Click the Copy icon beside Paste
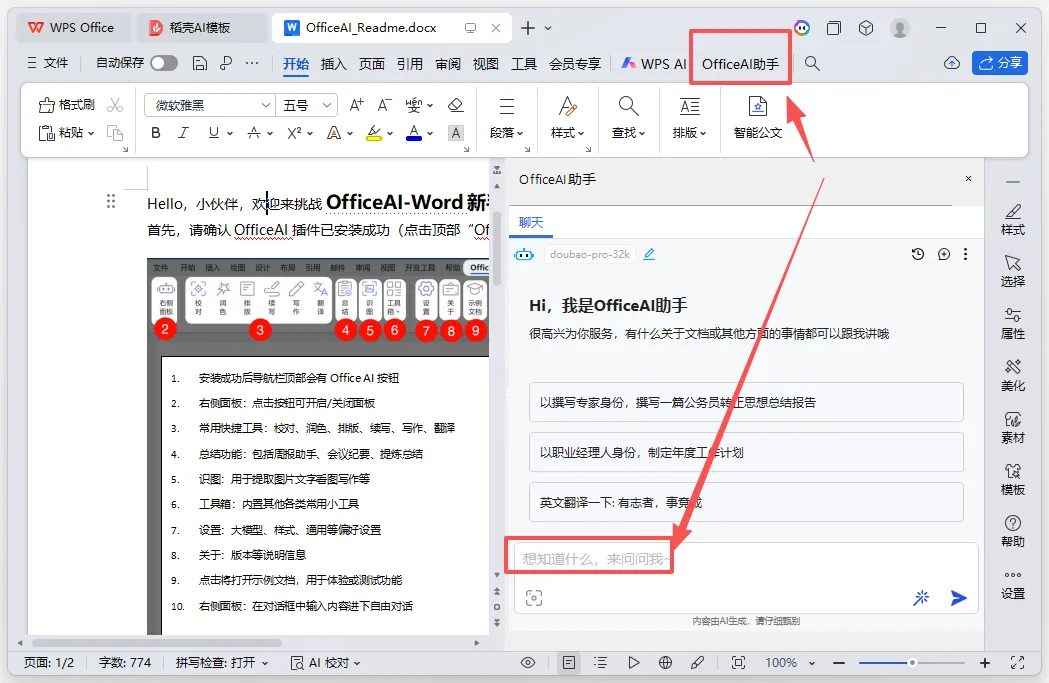Image resolution: width=1049 pixels, height=683 pixels. coord(115,132)
